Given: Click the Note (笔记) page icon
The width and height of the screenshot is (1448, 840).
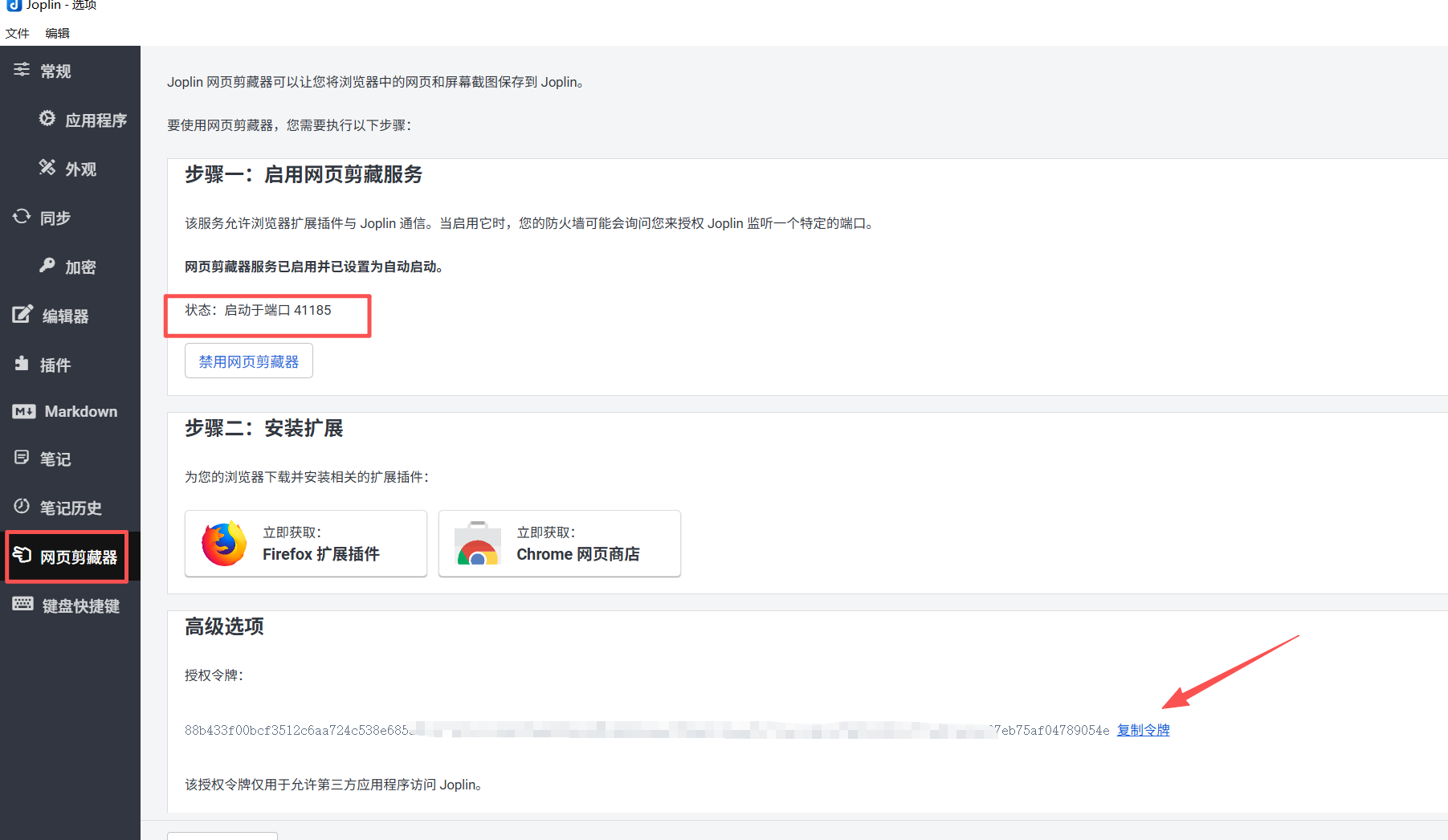Looking at the screenshot, I should click(x=22, y=458).
